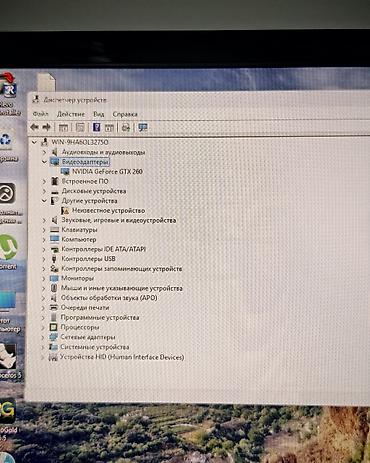Click the chip icon beside Встроенное ПО
The image size is (370, 463).
55,181
